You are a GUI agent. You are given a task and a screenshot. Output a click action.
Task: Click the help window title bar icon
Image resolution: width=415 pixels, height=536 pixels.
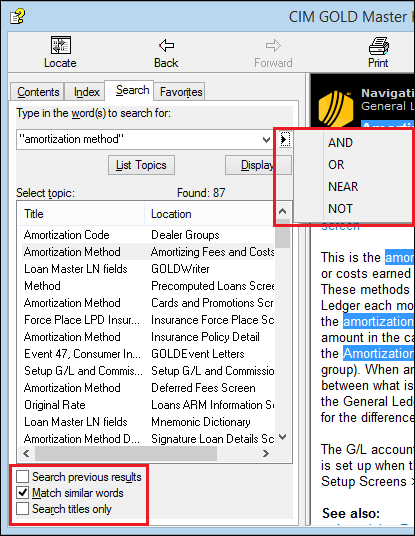(17, 16)
